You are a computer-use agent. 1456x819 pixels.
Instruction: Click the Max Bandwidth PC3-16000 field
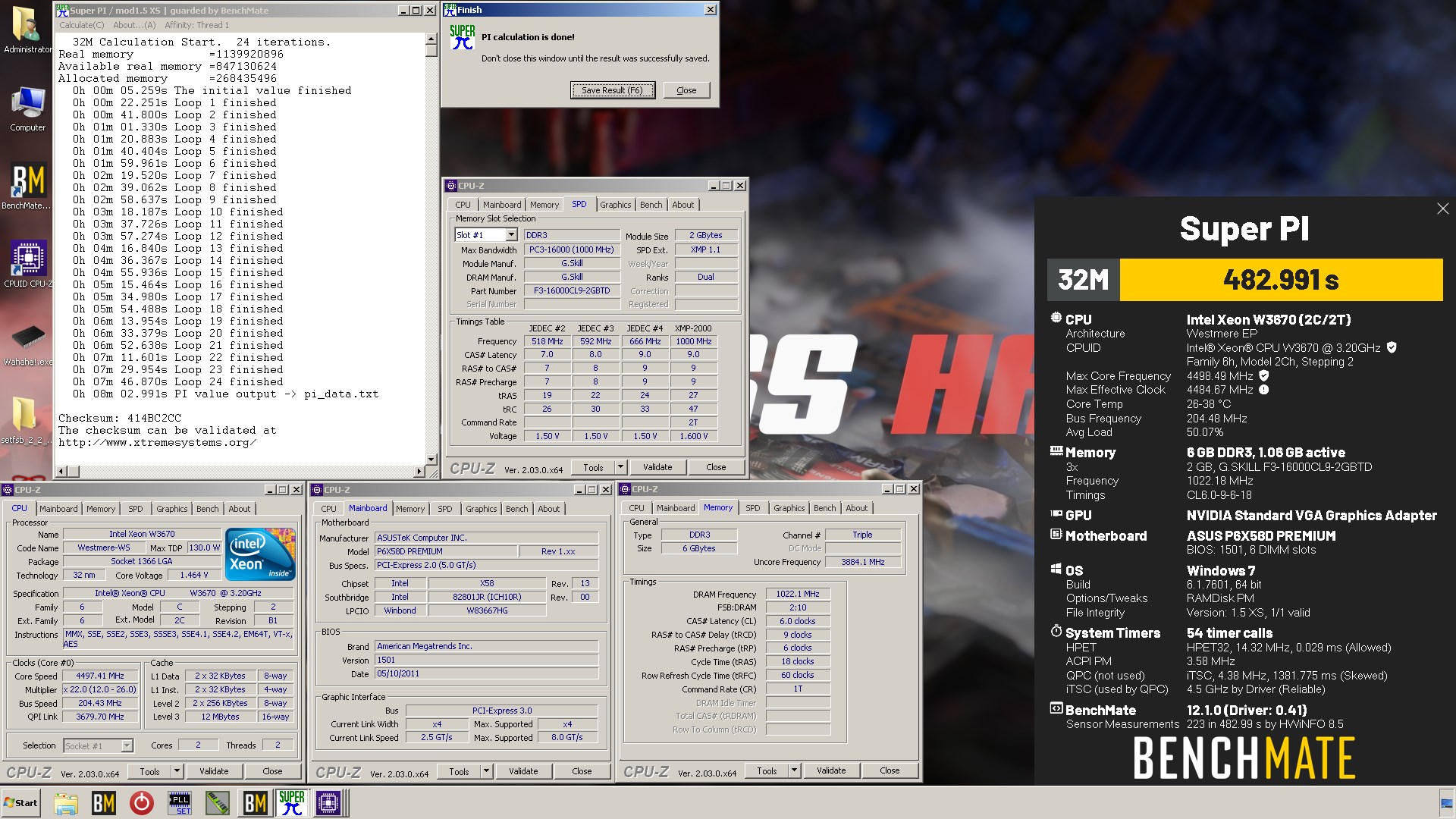click(x=572, y=249)
